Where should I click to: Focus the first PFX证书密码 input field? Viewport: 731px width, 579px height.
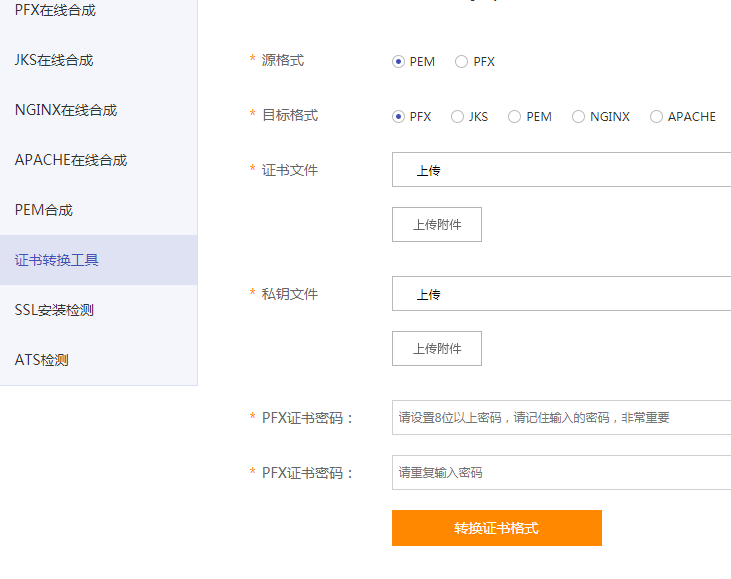pos(560,418)
